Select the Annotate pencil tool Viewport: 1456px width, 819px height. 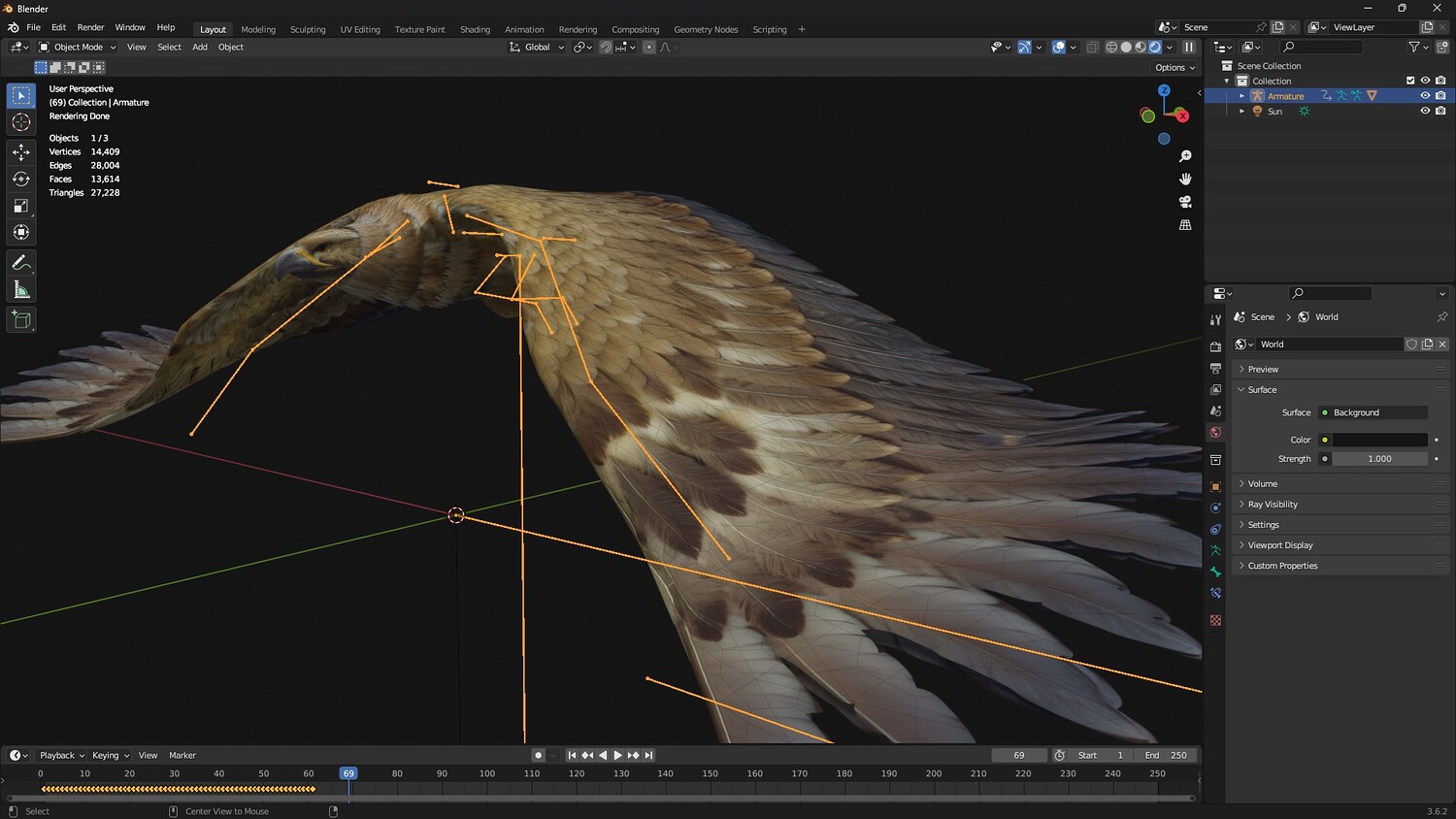(20, 263)
